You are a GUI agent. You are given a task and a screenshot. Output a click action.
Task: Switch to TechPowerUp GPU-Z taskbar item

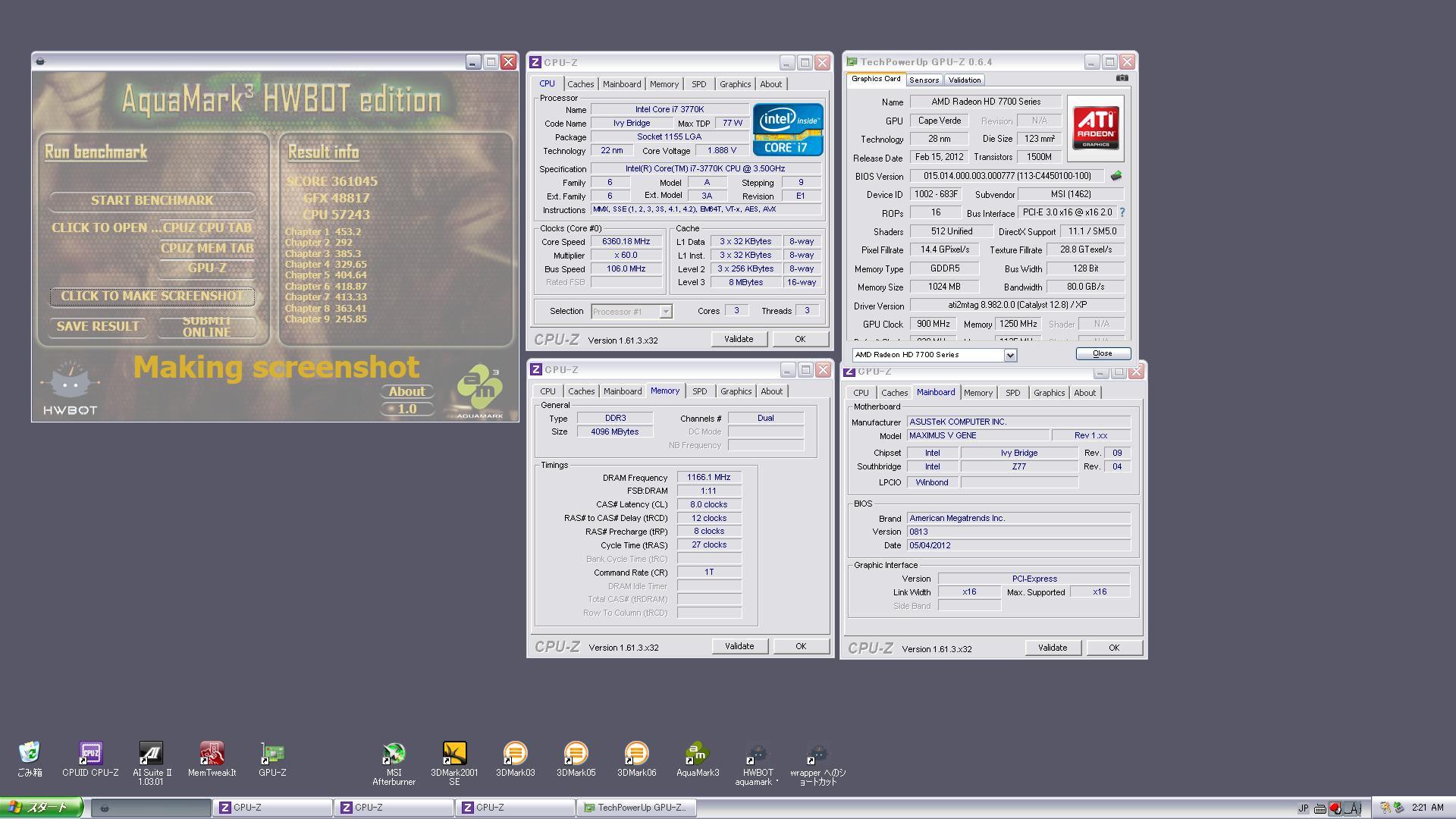coord(635,808)
